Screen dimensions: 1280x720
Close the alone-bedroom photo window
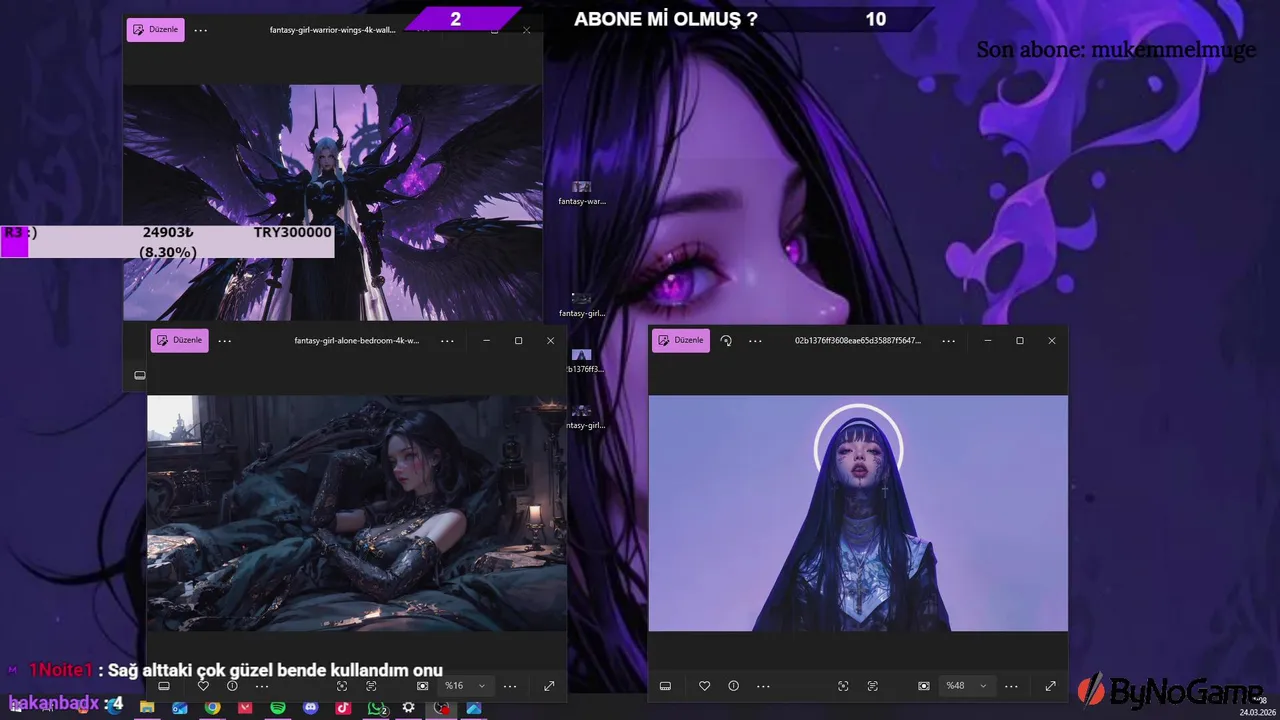pos(550,341)
